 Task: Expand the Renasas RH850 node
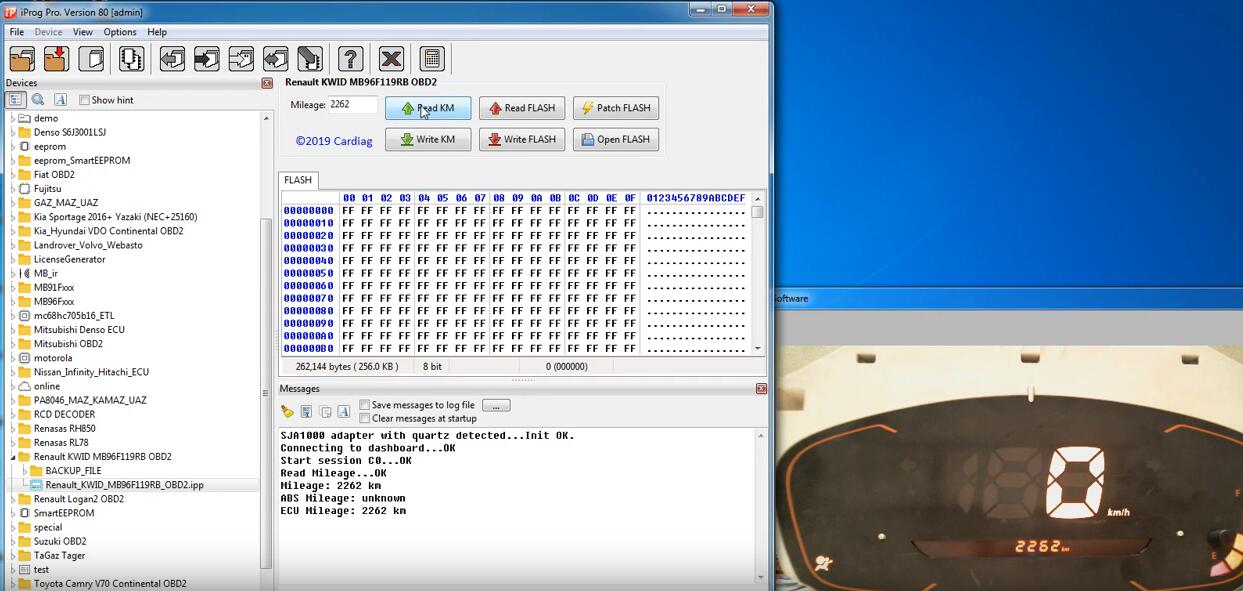point(13,429)
